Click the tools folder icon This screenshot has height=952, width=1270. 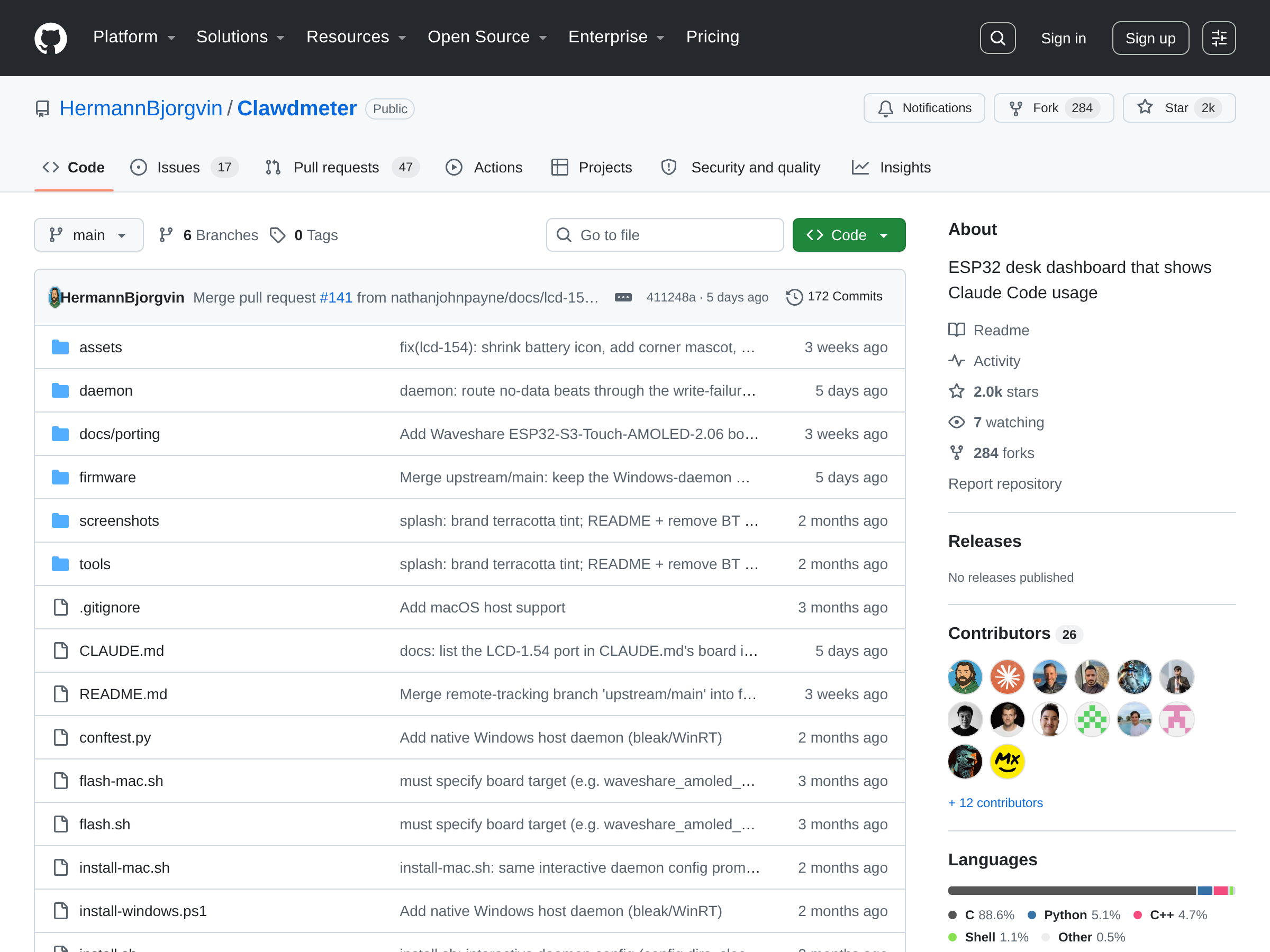coord(60,564)
